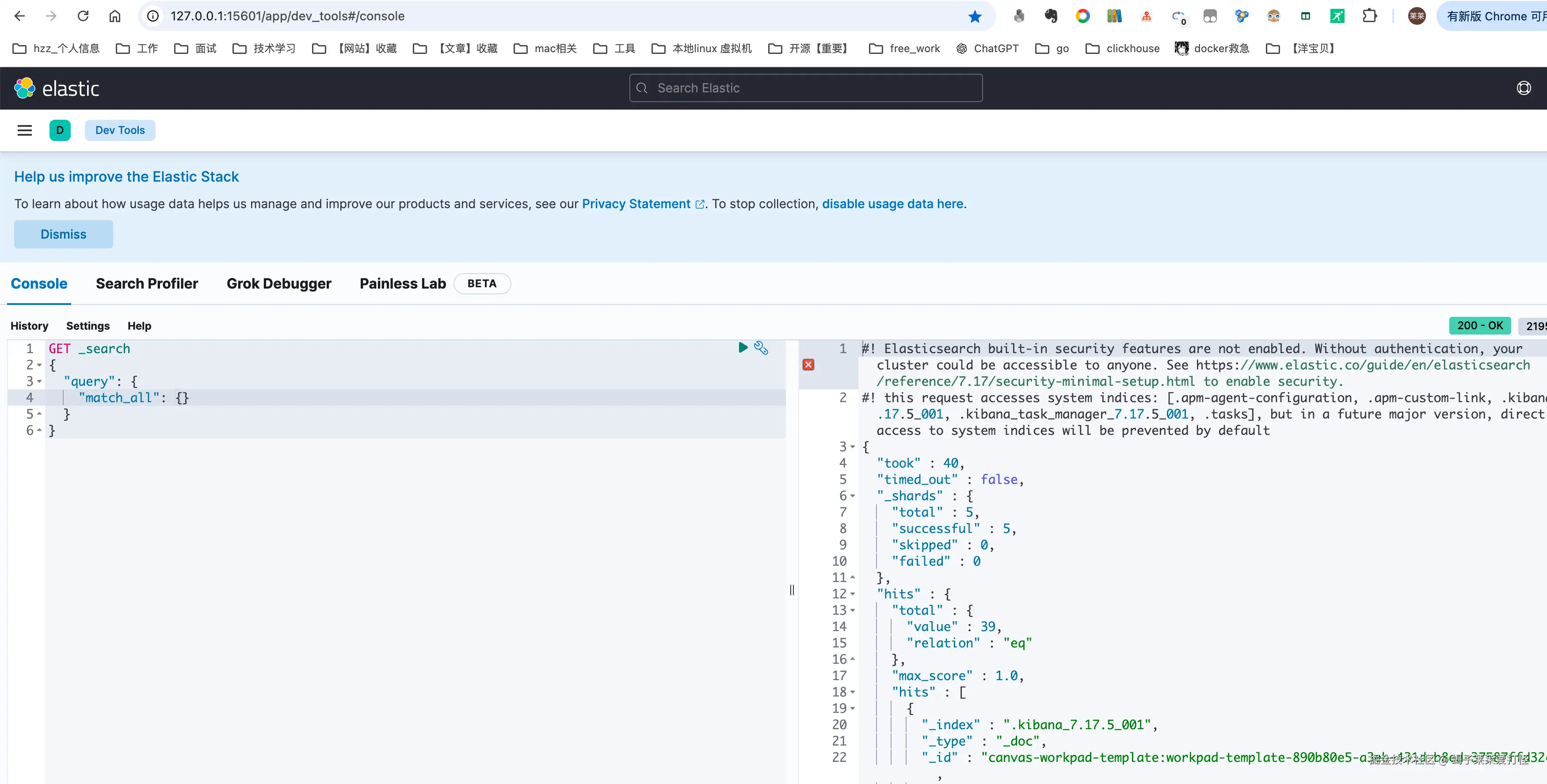Click the green run request play icon
Viewport: 1547px width, 784px height.
pyautogui.click(x=743, y=347)
